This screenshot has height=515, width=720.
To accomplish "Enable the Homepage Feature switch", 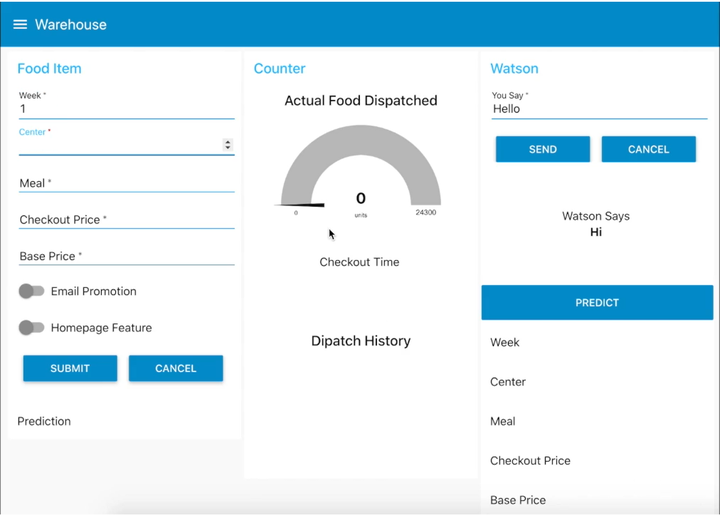I will (31, 328).
